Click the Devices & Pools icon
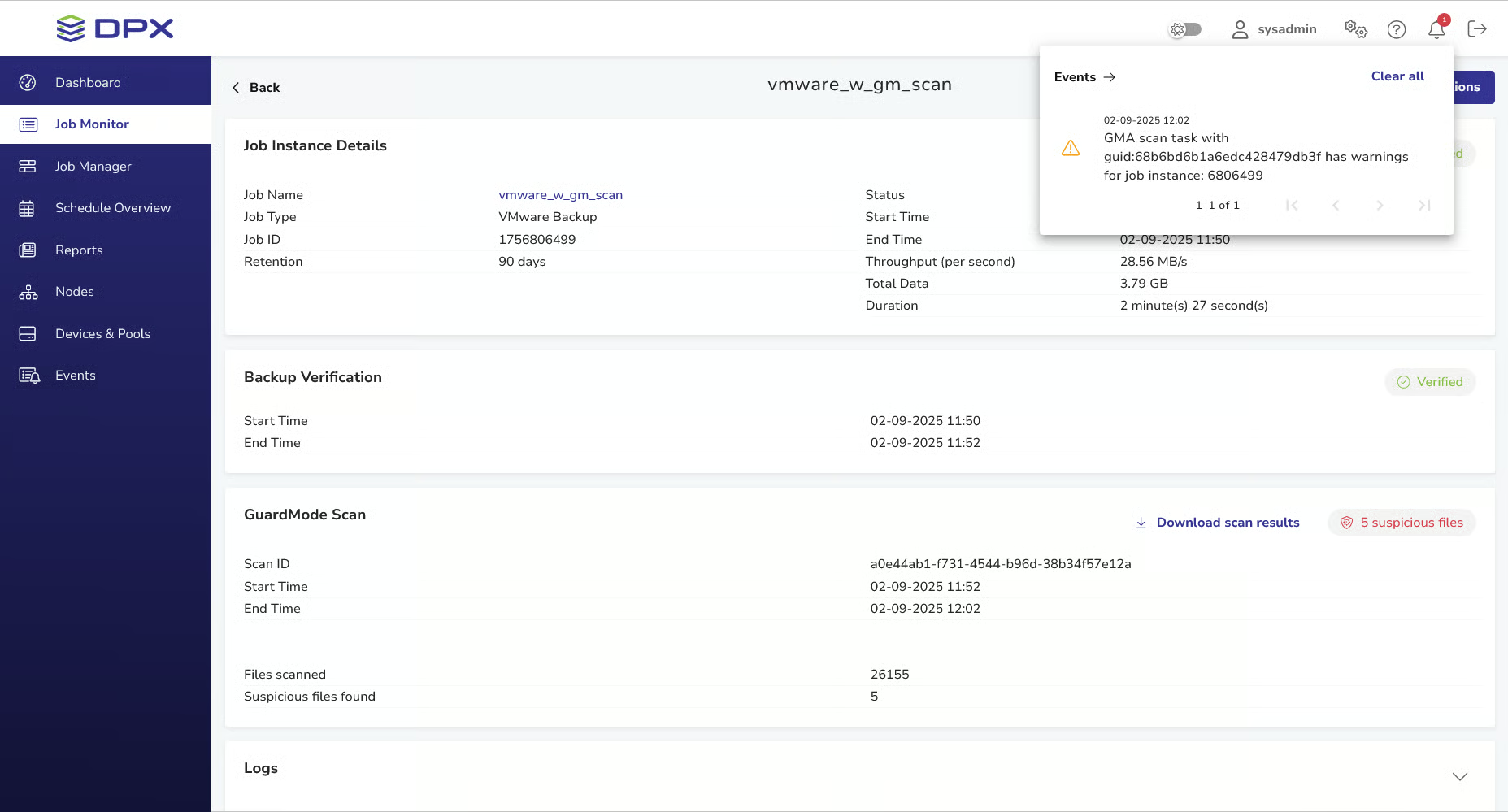 pos(28,334)
